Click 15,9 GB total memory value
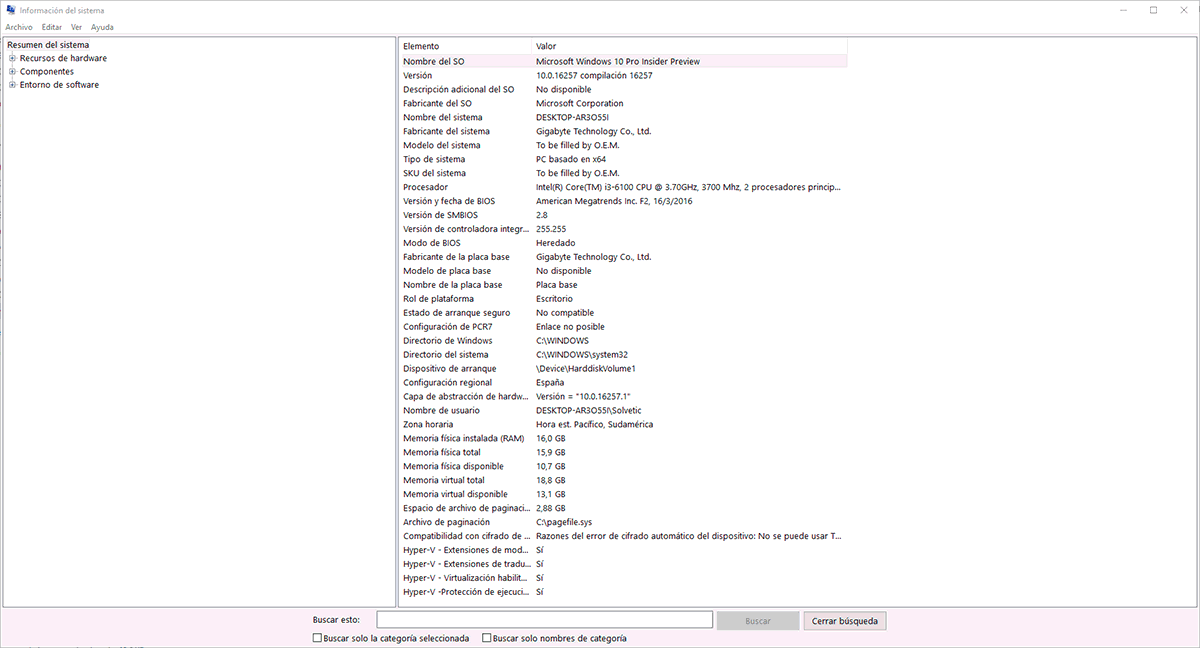Viewport: 1200px width, 648px height. pyautogui.click(x=551, y=452)
